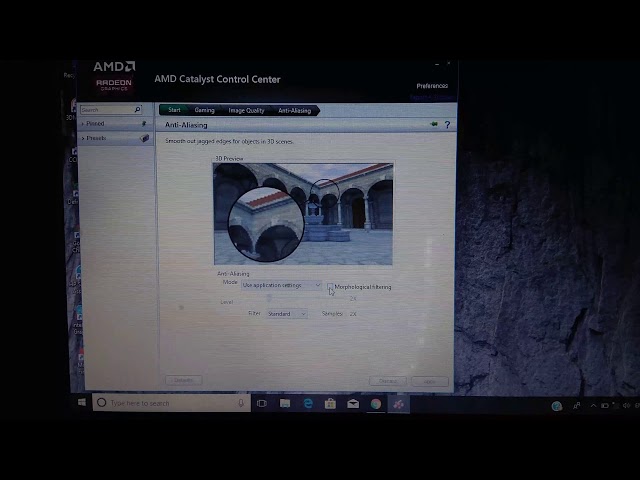Open File Explorer from the taskbar
Screen dimensions: 640x480
tap(285, 404)
